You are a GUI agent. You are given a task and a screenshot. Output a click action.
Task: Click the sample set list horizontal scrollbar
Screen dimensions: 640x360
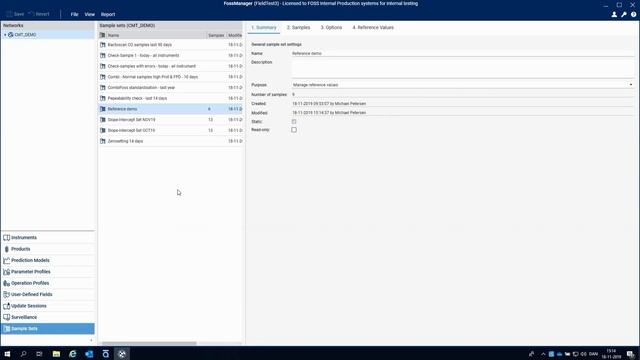pos(149,344)
